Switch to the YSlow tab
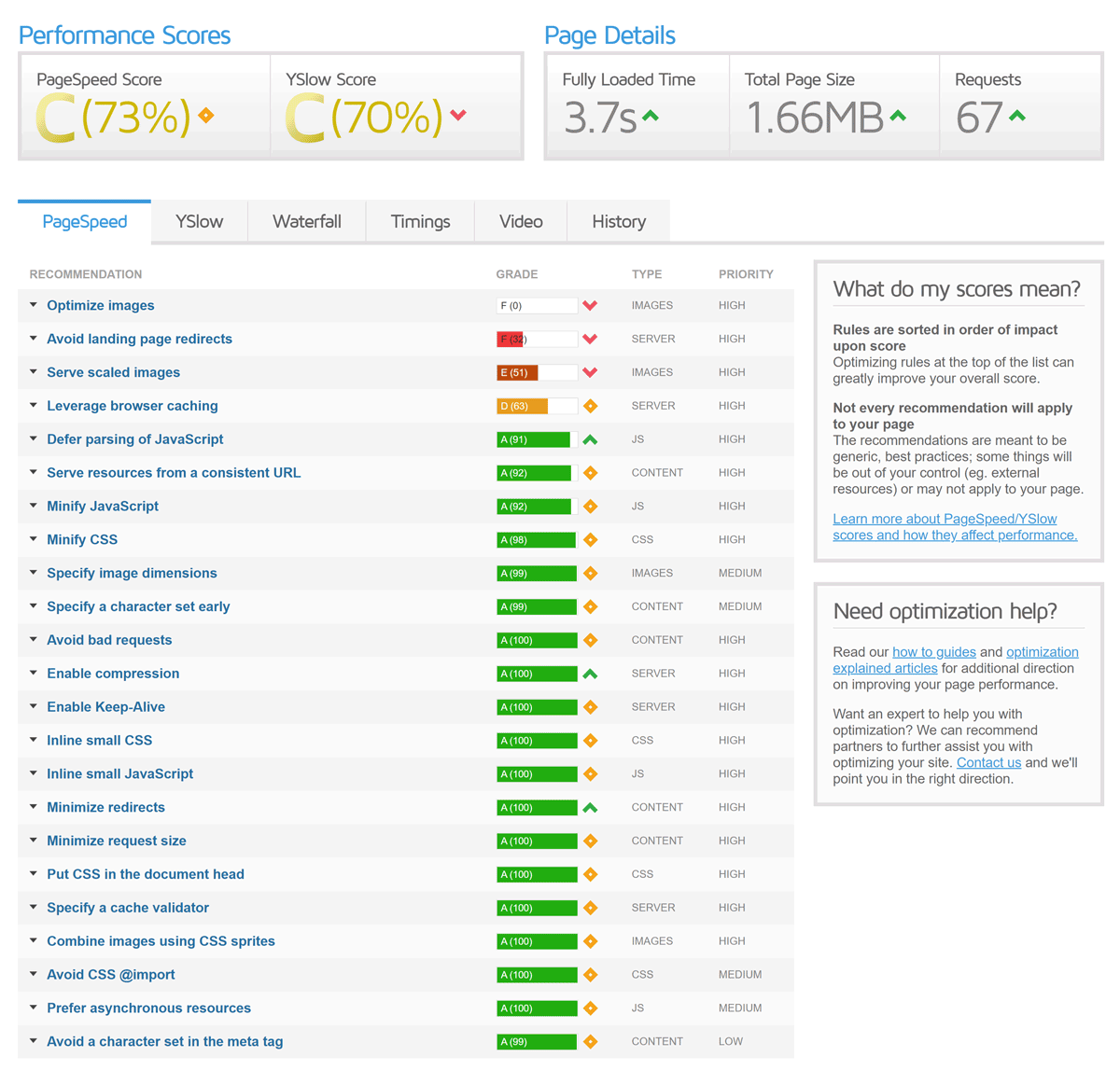1120x1085 pixels. point(199,222)
